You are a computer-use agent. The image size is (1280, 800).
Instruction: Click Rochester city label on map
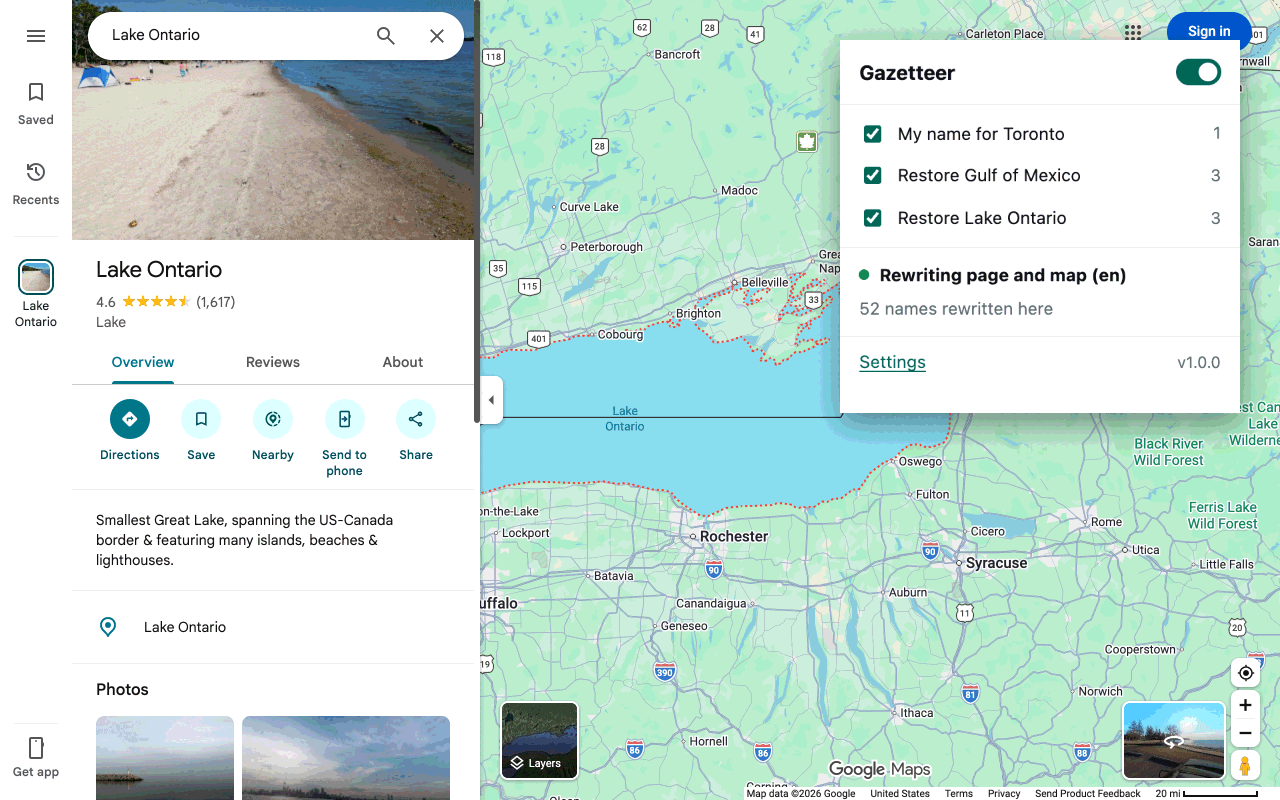(x=734, y=536)
